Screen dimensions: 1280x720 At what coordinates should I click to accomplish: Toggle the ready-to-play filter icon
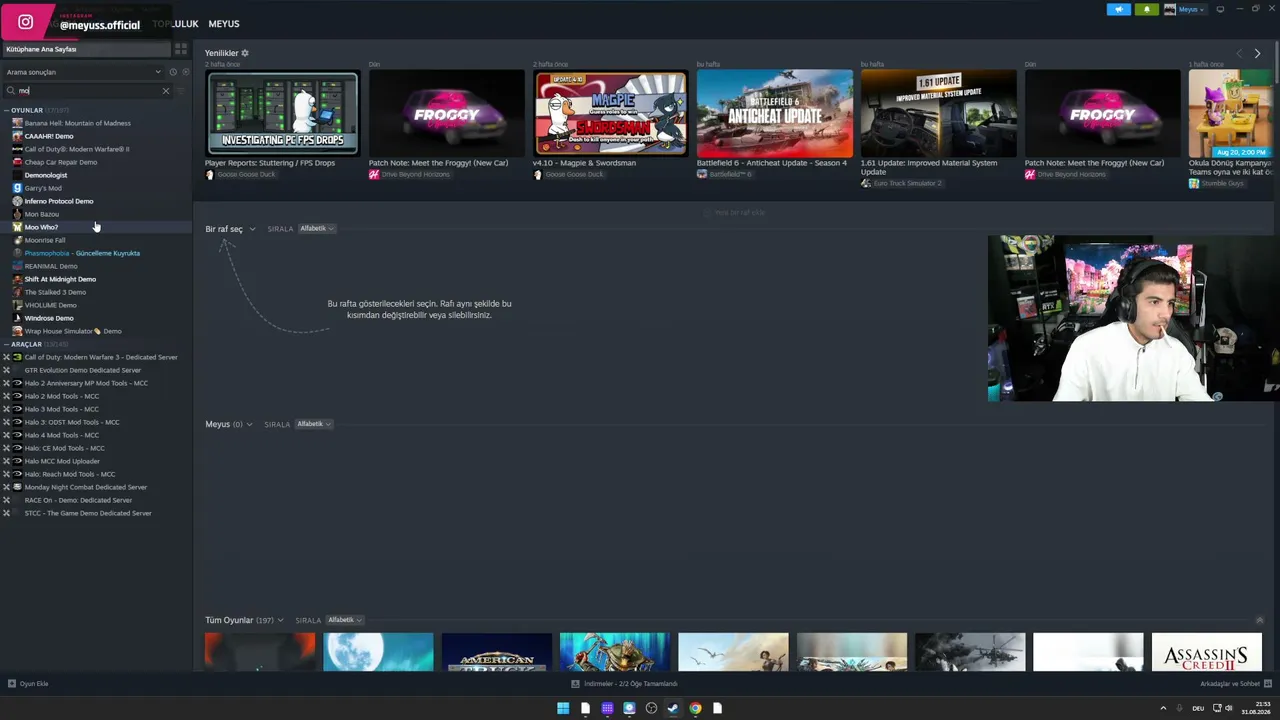[185, 72]
